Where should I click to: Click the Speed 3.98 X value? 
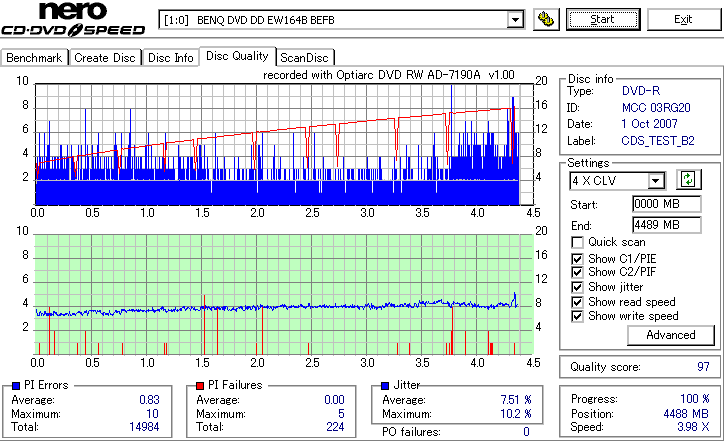[693, 427]
